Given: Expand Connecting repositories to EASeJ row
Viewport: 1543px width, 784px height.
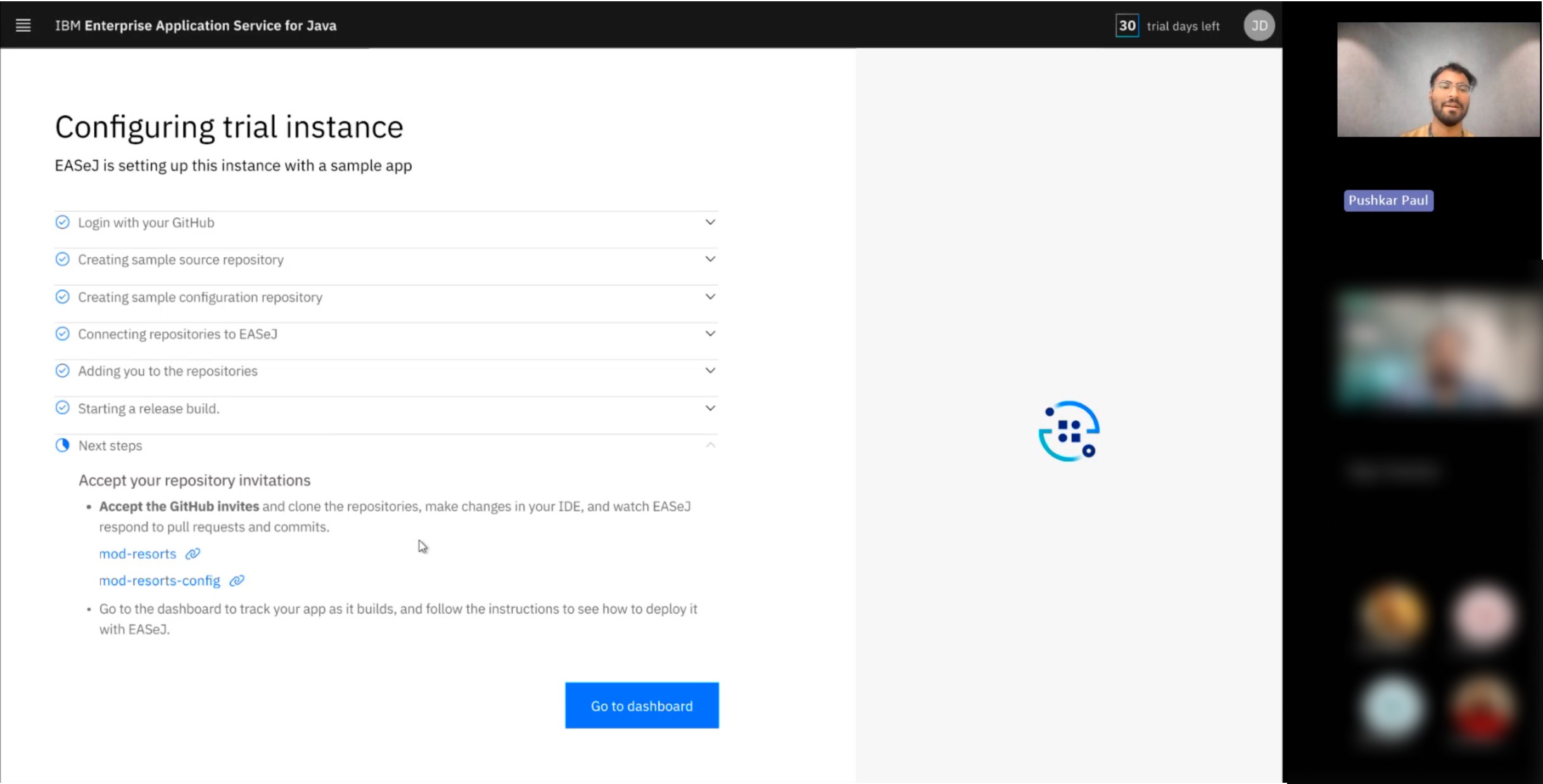Looking at the screenshot, I should (x=710, y=334).
